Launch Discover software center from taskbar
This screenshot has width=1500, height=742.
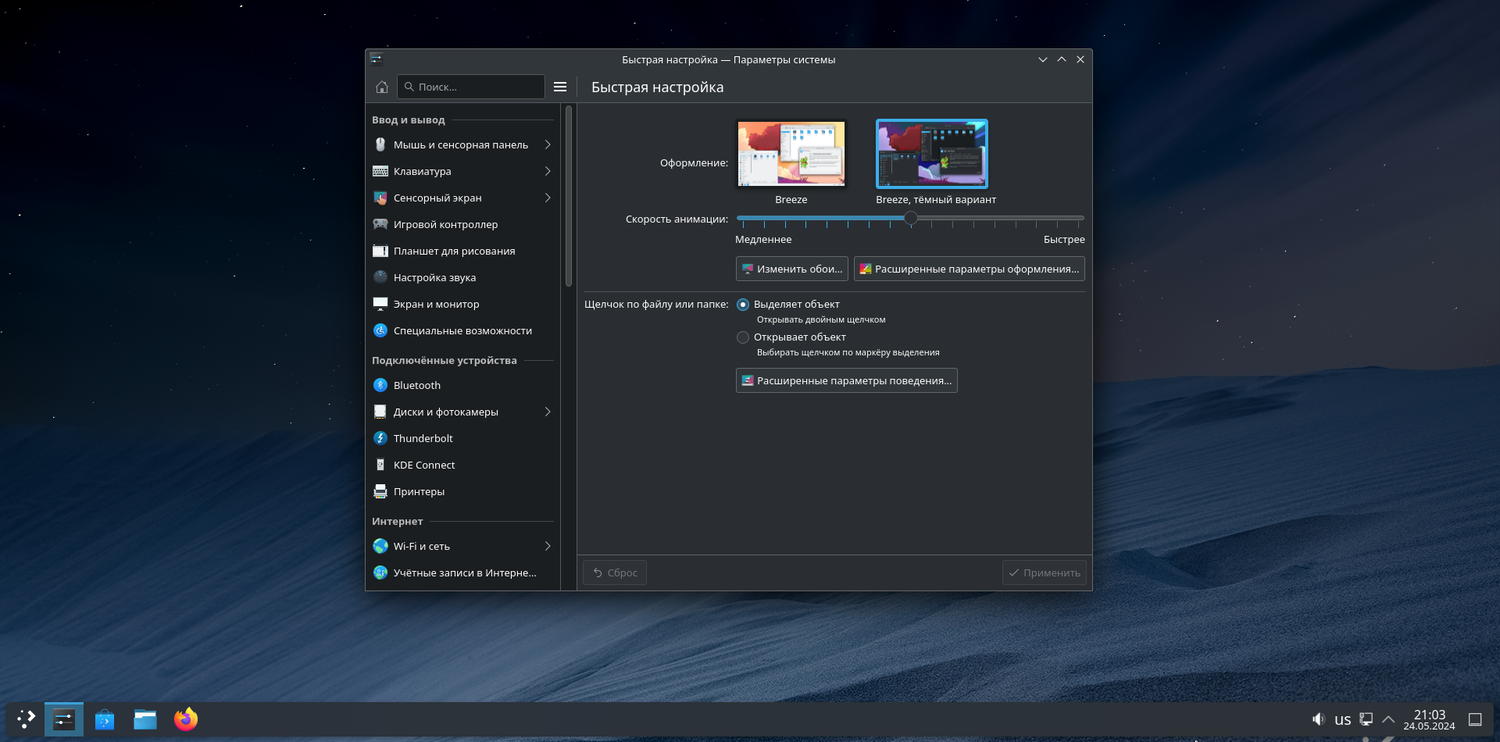coord(105,719)
